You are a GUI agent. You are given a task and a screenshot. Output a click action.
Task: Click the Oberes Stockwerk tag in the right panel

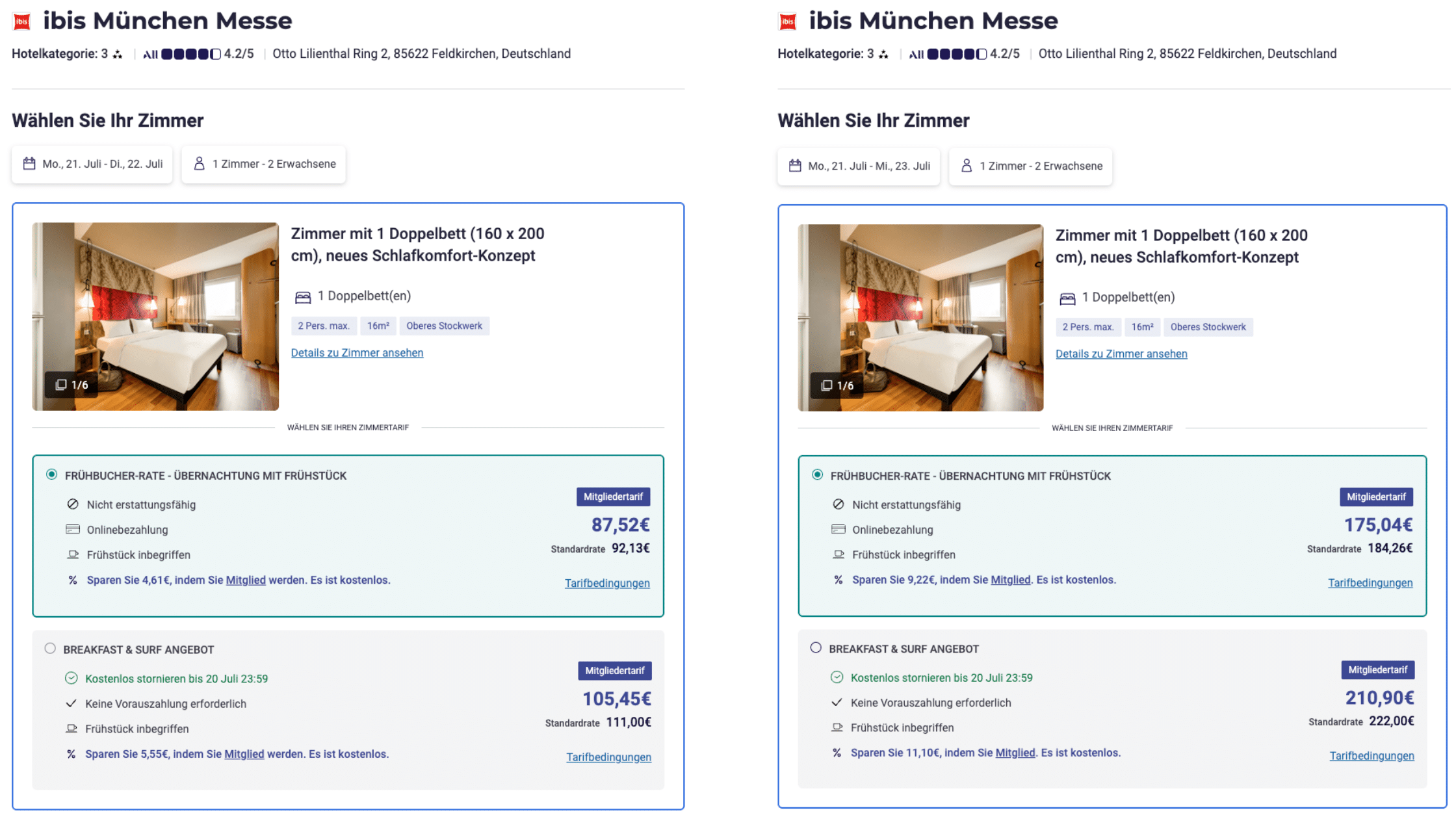click(1208, 327)
